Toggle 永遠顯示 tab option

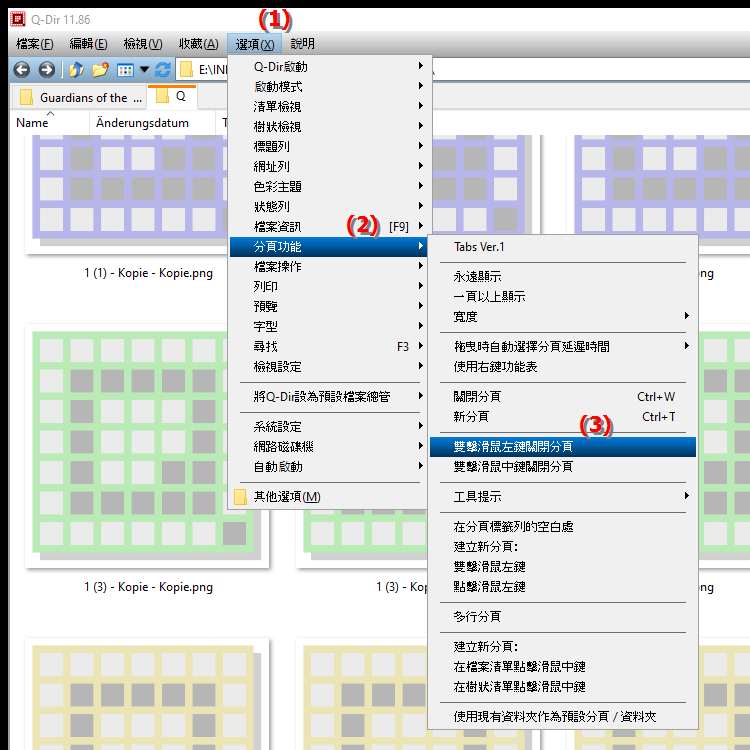[x=477, y=277]
